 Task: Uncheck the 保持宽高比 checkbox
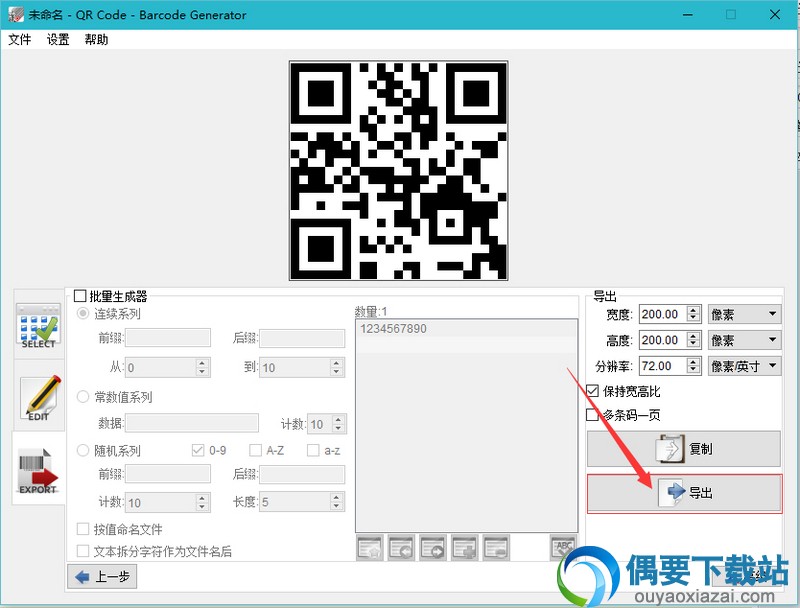pos(592,391)
